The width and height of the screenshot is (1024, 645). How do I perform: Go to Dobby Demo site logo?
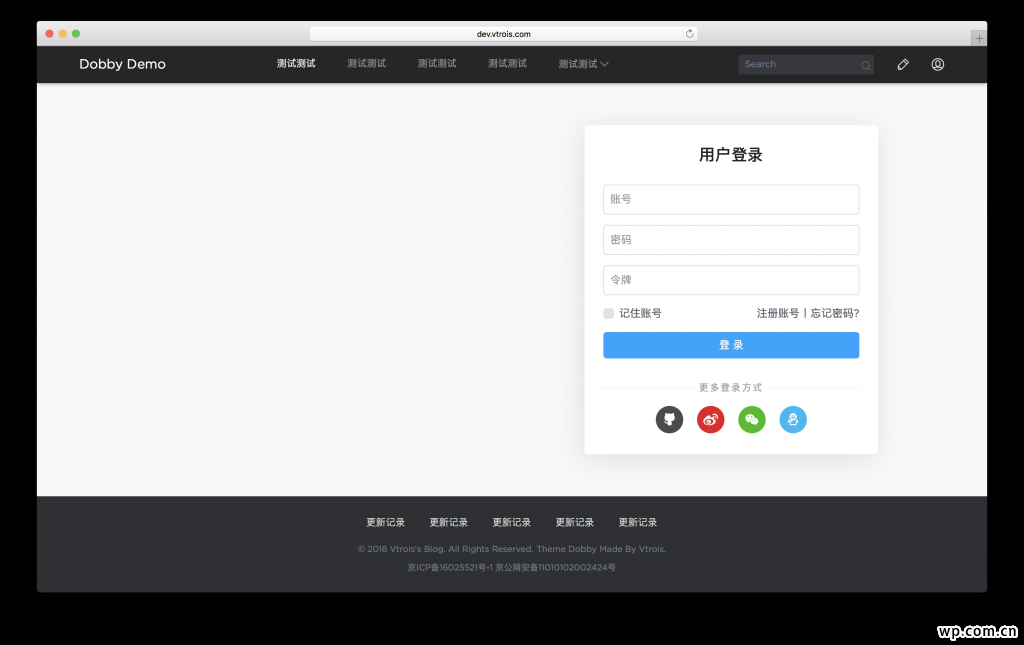click(122, 64)
